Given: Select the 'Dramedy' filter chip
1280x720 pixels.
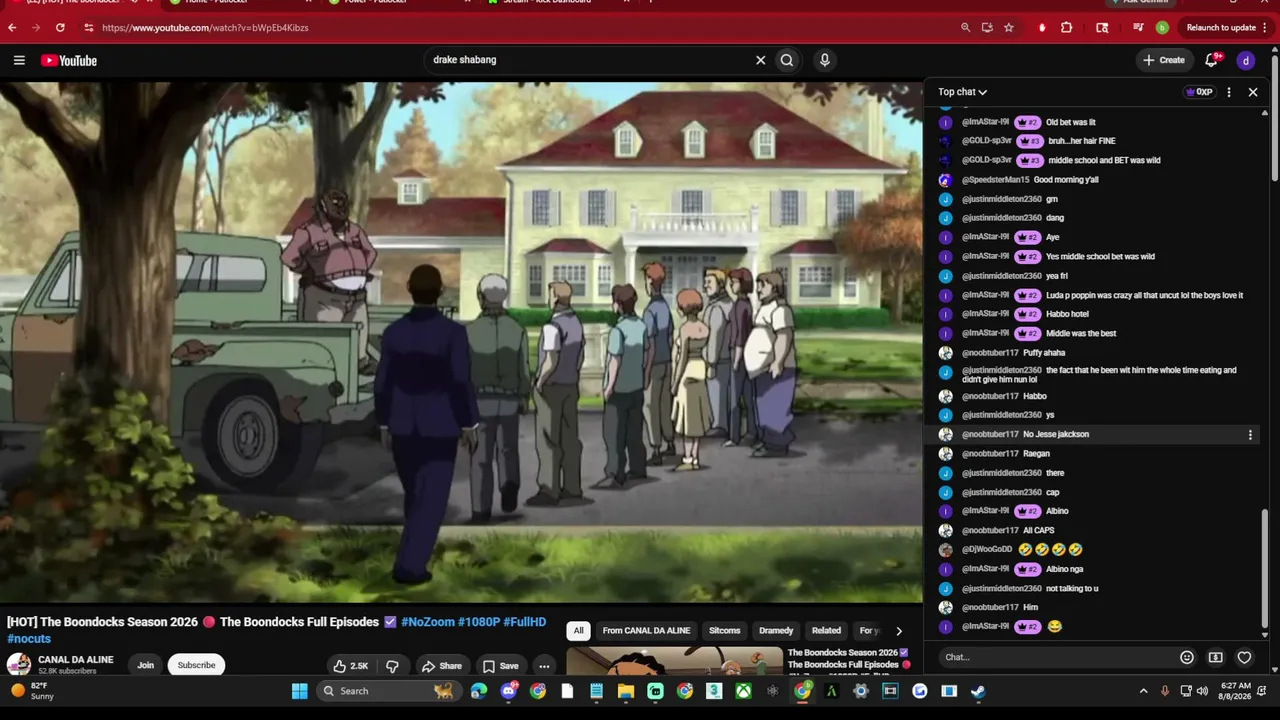Looking at the screenshot, I should click(x=776, y=631).
